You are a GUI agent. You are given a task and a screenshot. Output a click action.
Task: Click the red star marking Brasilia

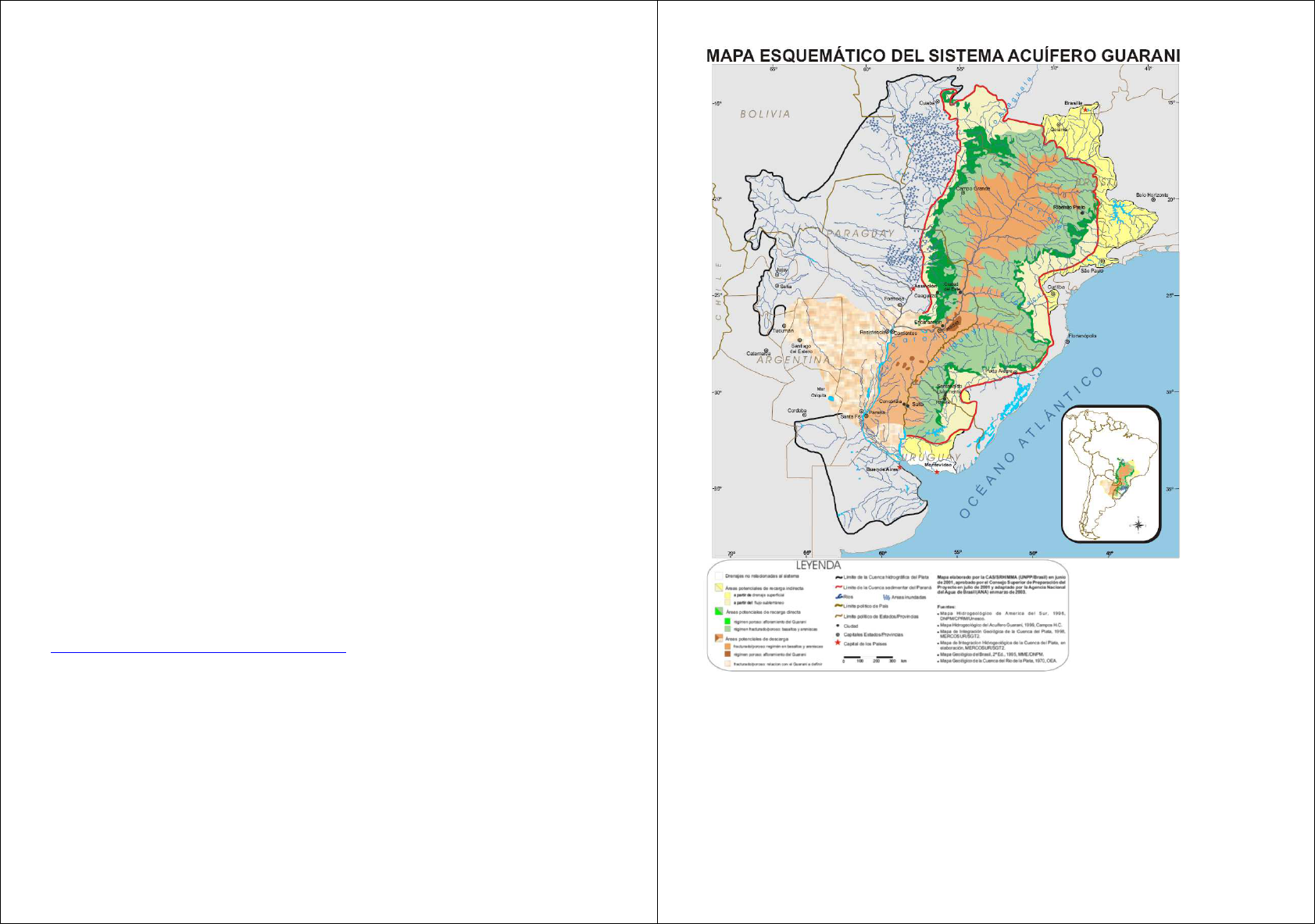1087,110
